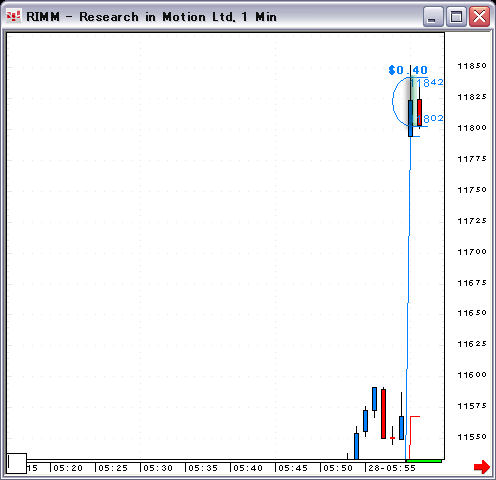
Task: Minimize the RIMM chart window
Action: coord(433,16)
